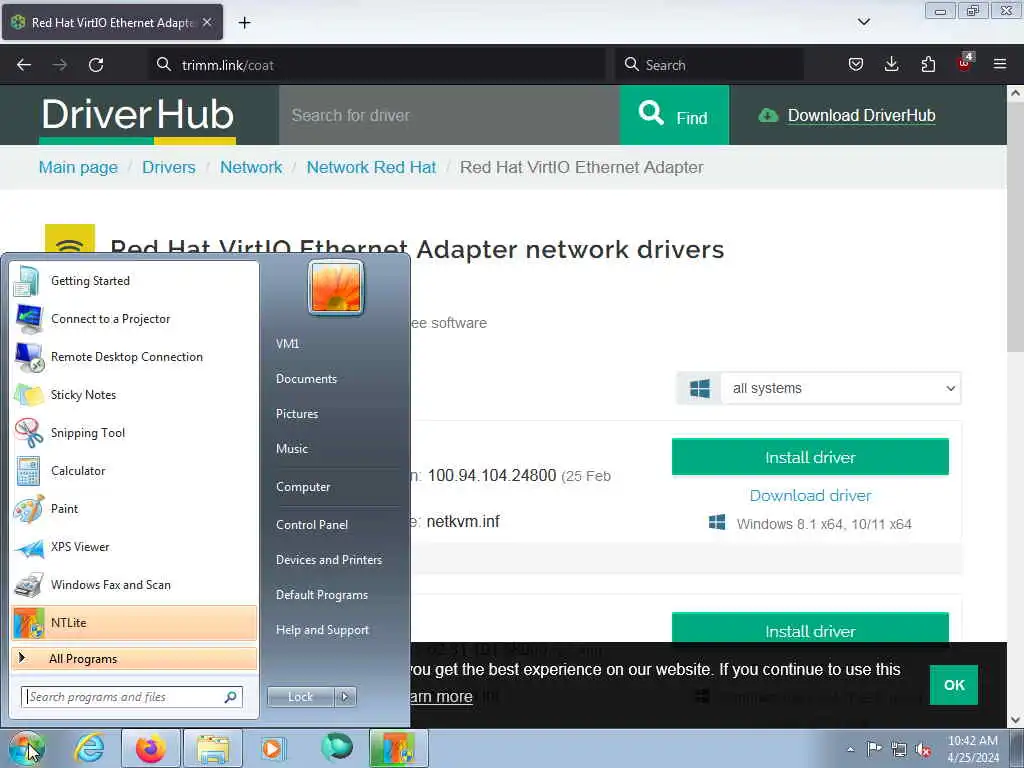Open Default Programs
The height and width of the screenshot is (768, 1024).
point(322,595)
